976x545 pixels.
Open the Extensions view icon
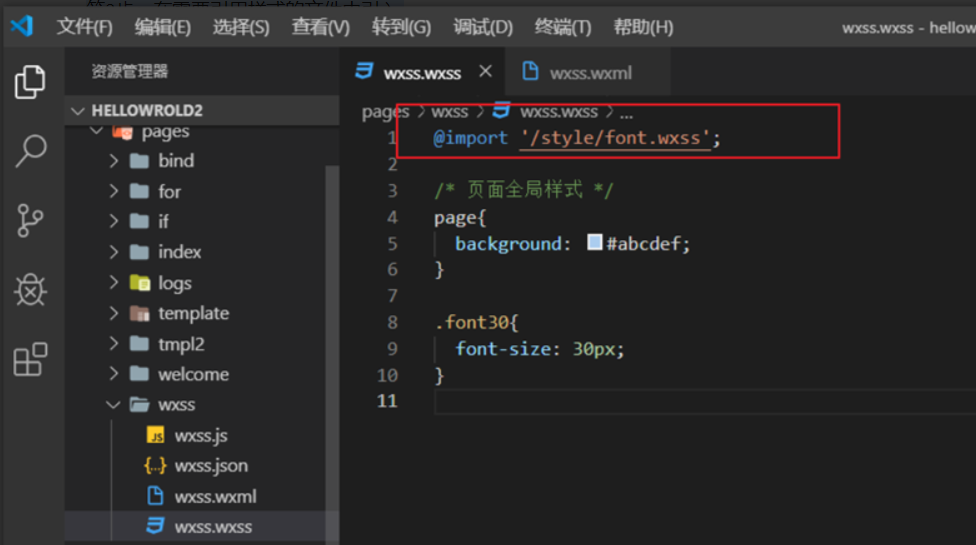(30, 359)
